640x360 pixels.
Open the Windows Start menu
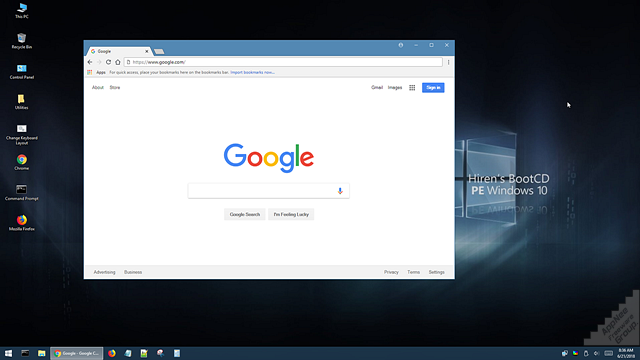click(x=8, y=353)
